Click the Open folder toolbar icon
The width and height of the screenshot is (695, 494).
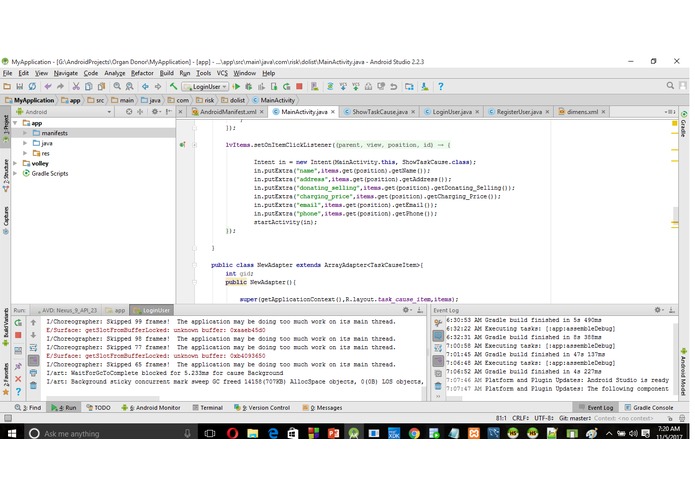click(7, 86)
